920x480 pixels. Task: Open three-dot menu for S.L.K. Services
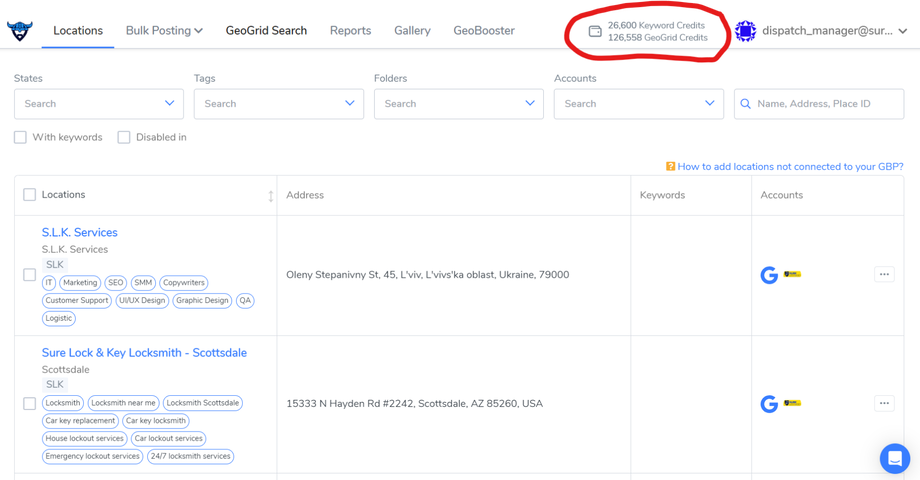point(884,274)
